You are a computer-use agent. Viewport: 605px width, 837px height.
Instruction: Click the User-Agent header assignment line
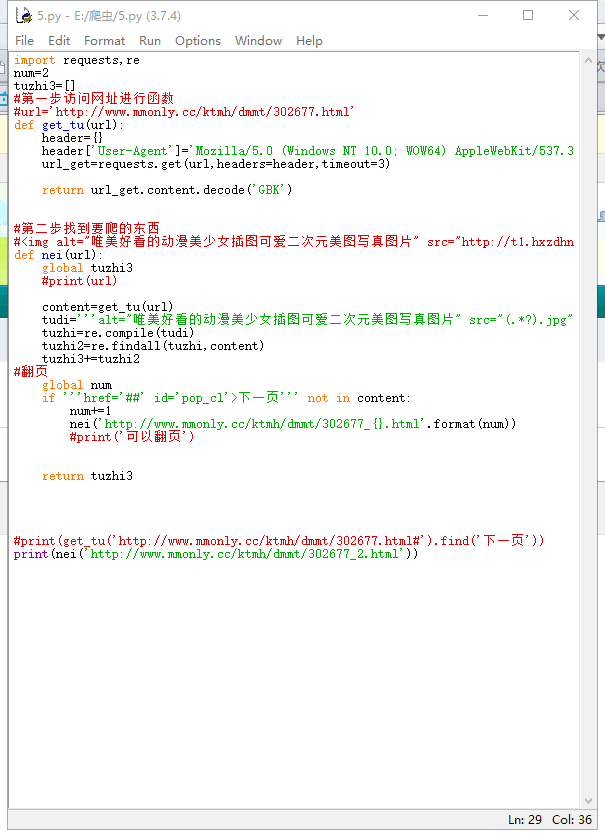coord(308,151)
